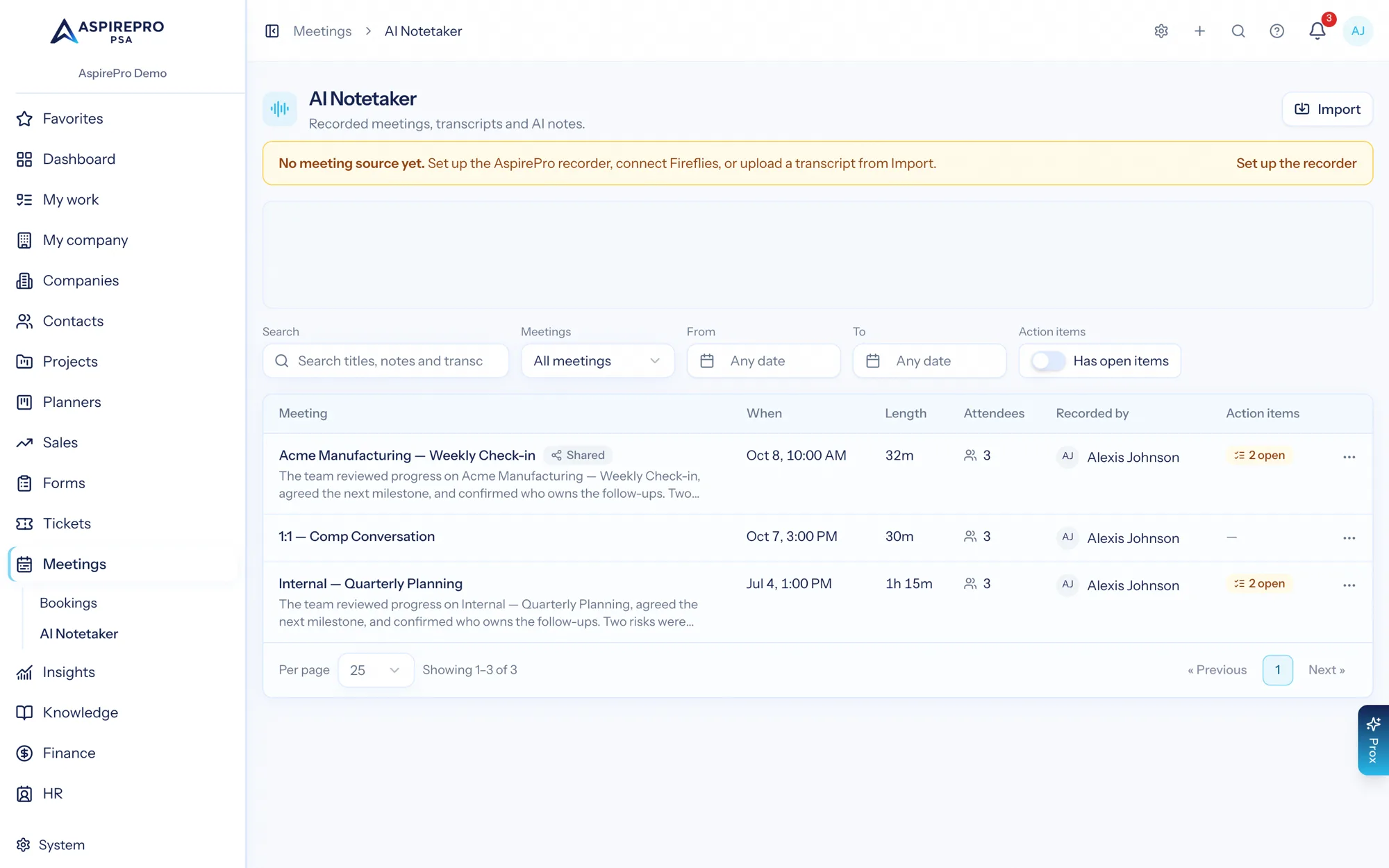This screenshot has width=1389, height=868.
Task: Click the When column header
Action: coord(764,414)
